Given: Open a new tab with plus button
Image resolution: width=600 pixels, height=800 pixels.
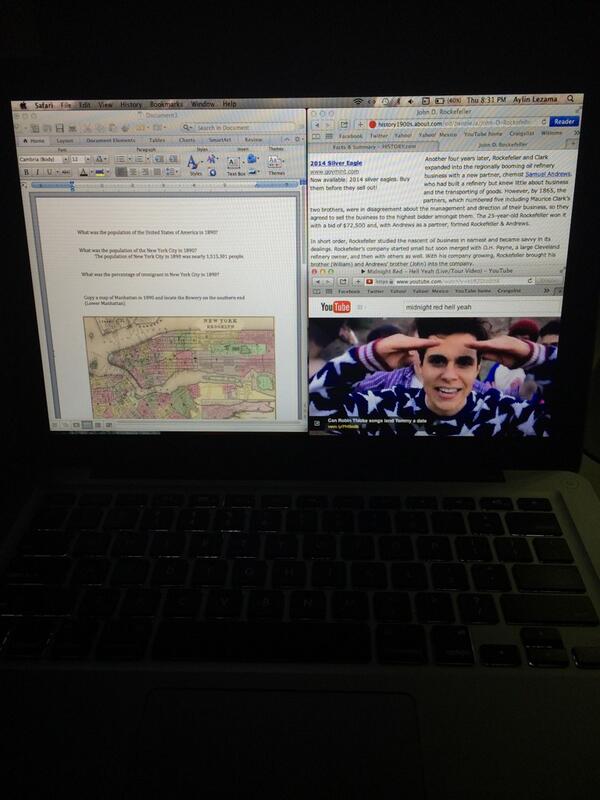Looking at the screenshot, I should 572,144.
